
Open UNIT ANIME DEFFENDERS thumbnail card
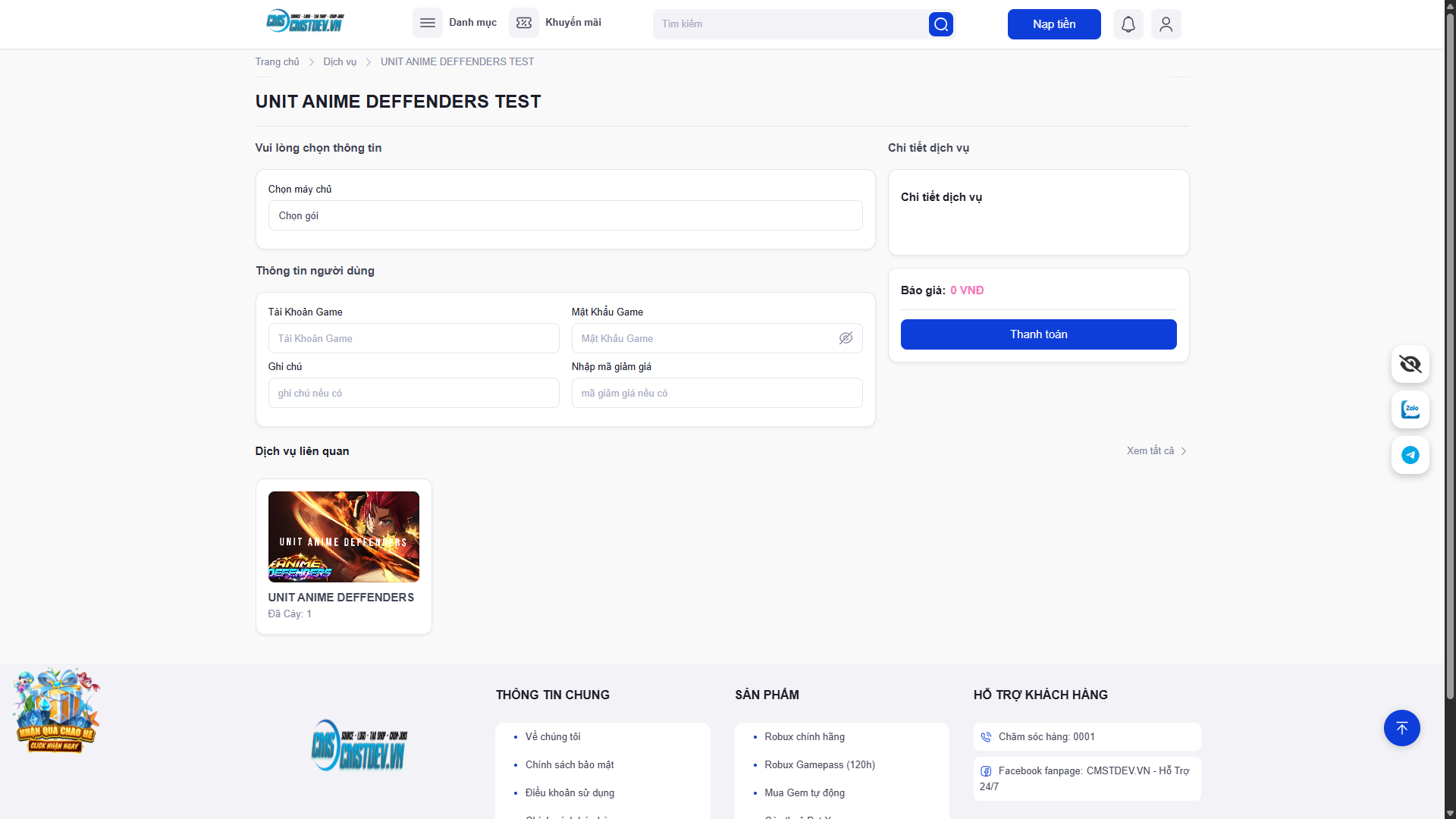pos(344,537)
